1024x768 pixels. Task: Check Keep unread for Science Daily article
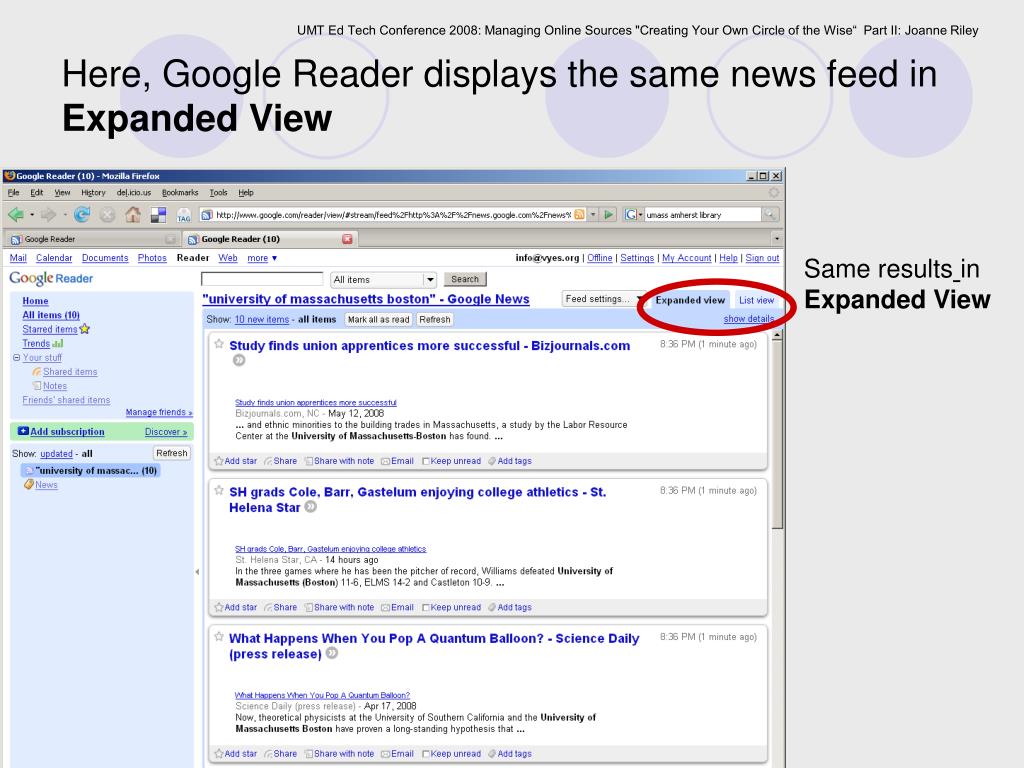tap(426, 754)
